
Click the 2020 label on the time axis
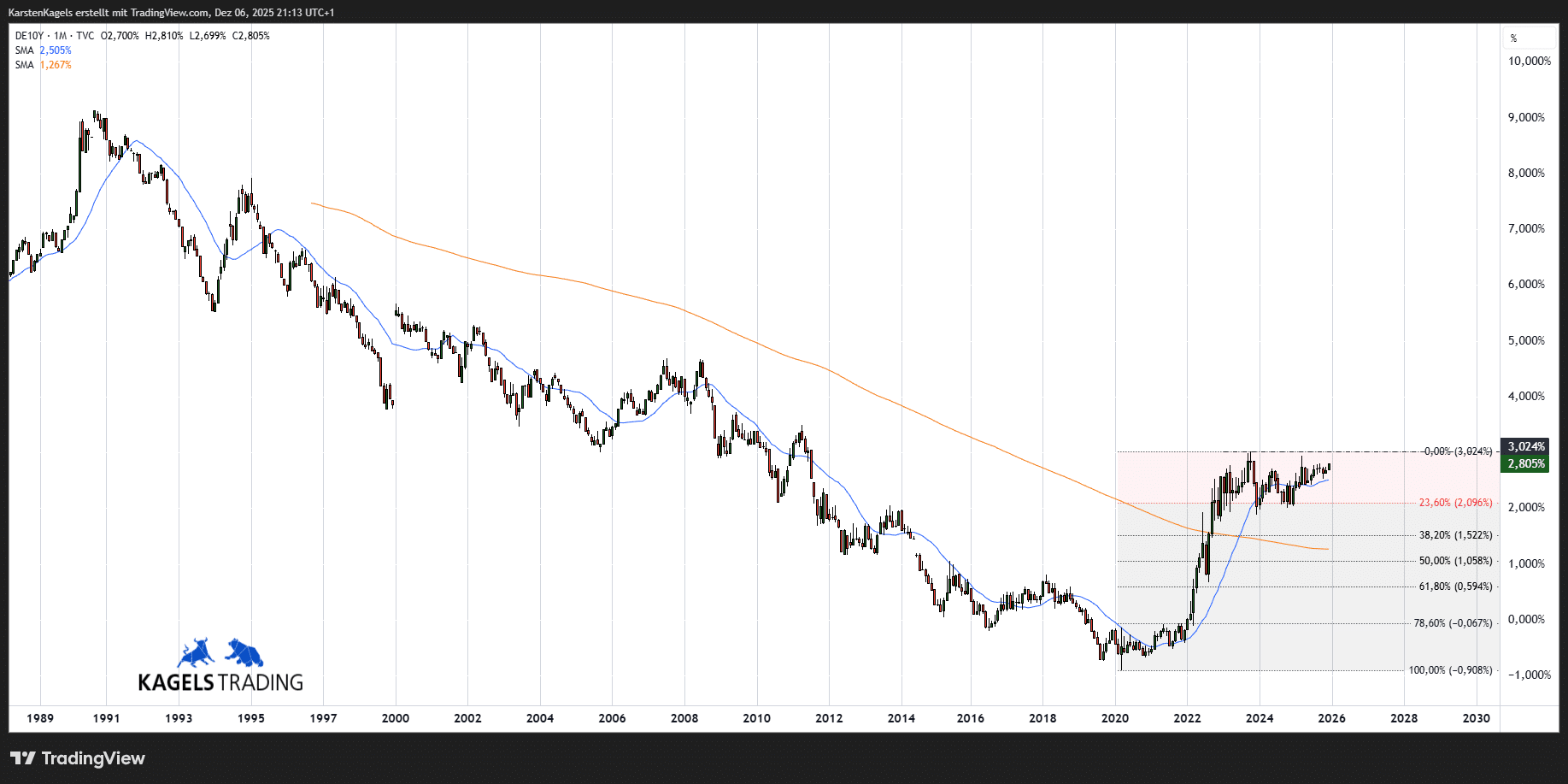tap(1114, 718)
